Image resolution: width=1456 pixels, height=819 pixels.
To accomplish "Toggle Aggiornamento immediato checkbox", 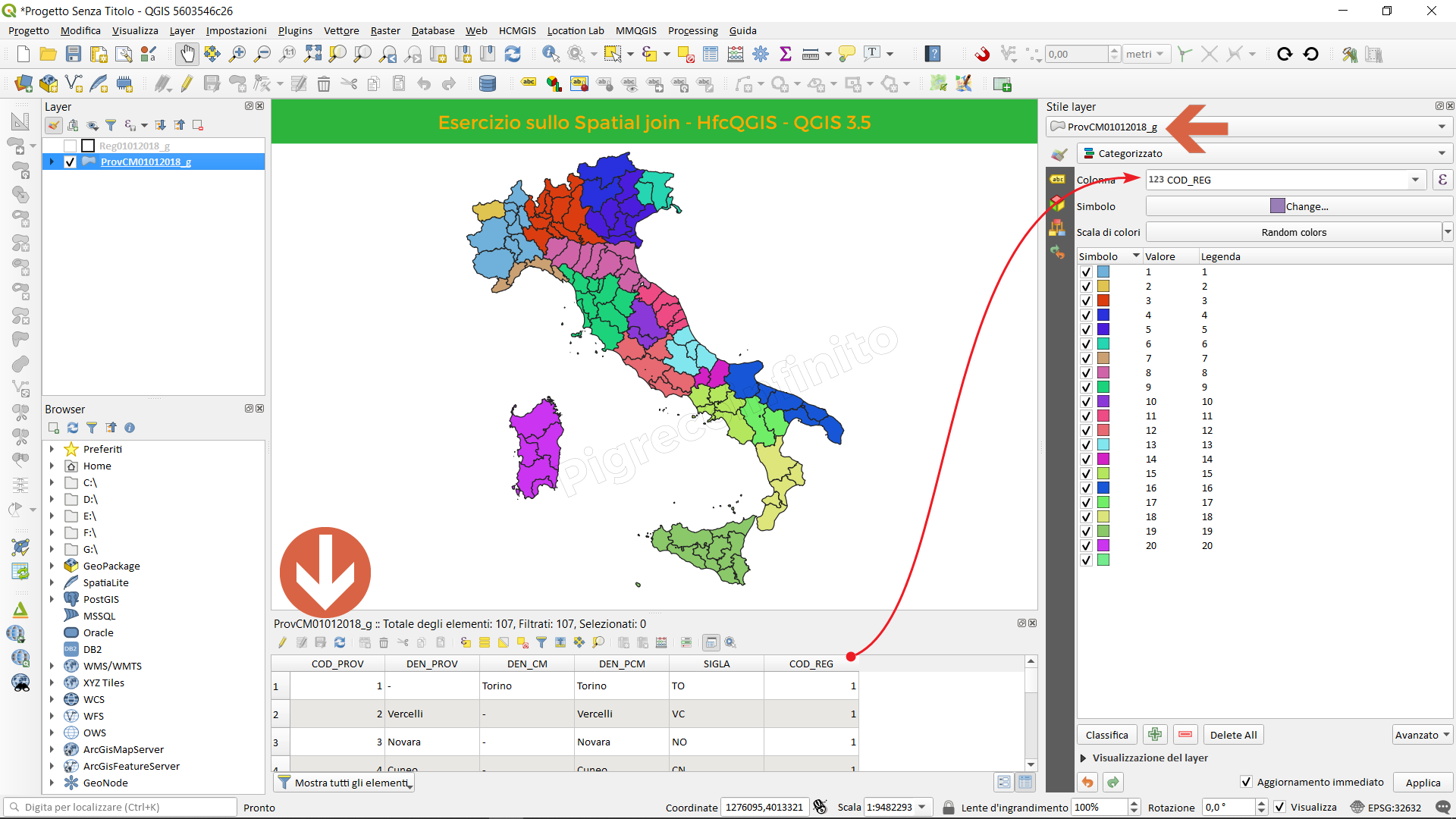I will pyautogui.click(x=1246, y=782).
